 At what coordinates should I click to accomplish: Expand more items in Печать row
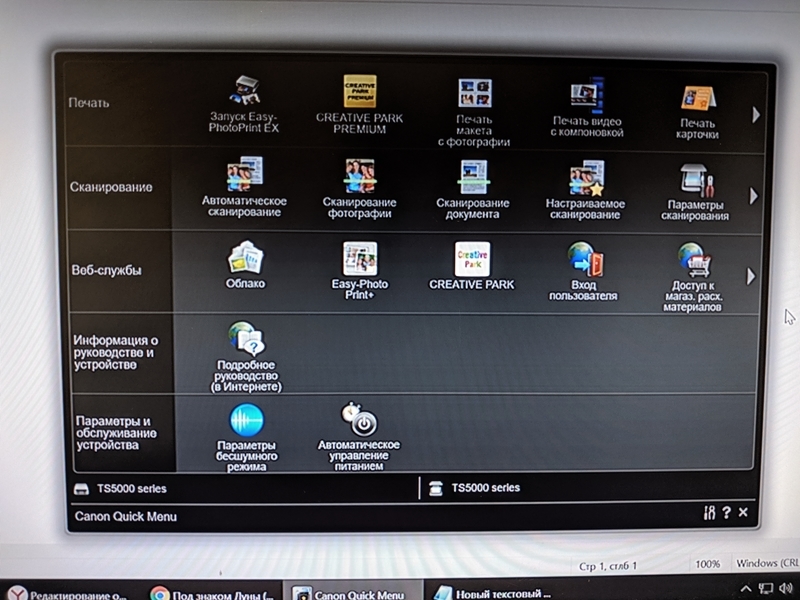(755, 115)
